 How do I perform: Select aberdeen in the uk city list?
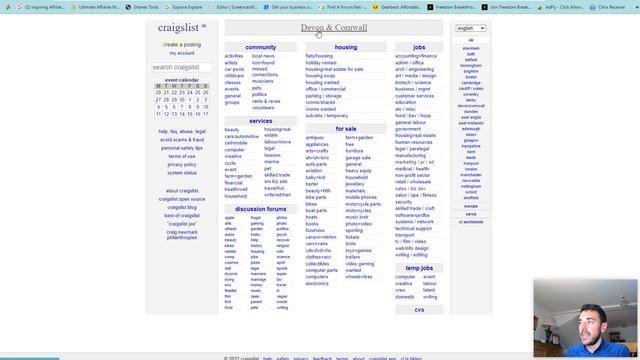pos(471,48)
